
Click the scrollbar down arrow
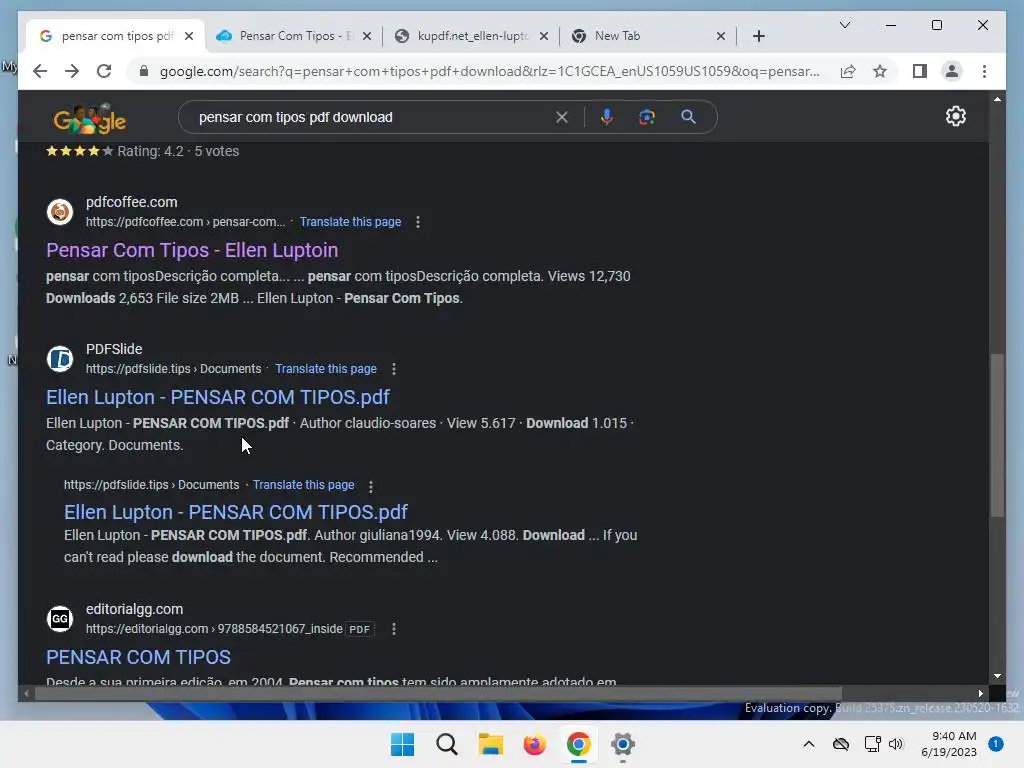pyautogui.click(x=997, y=677)
